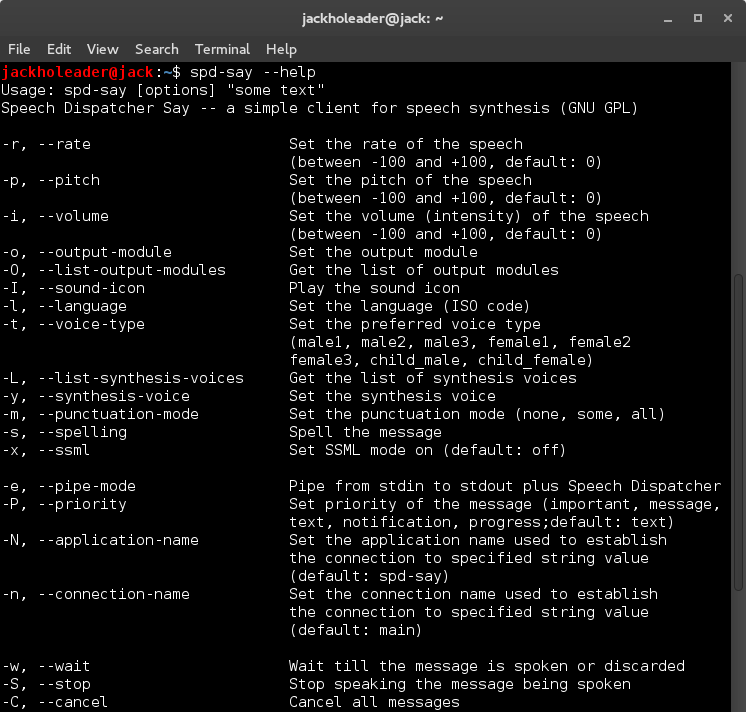The height and width of the screenshot is (712, 746).
Task: Click 'Cancel all messages' description
Action: click(374, 702)
